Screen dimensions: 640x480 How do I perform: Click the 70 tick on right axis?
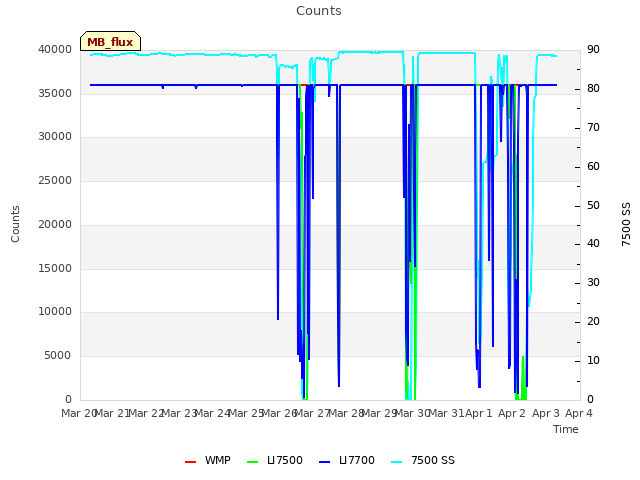[593, 127]
